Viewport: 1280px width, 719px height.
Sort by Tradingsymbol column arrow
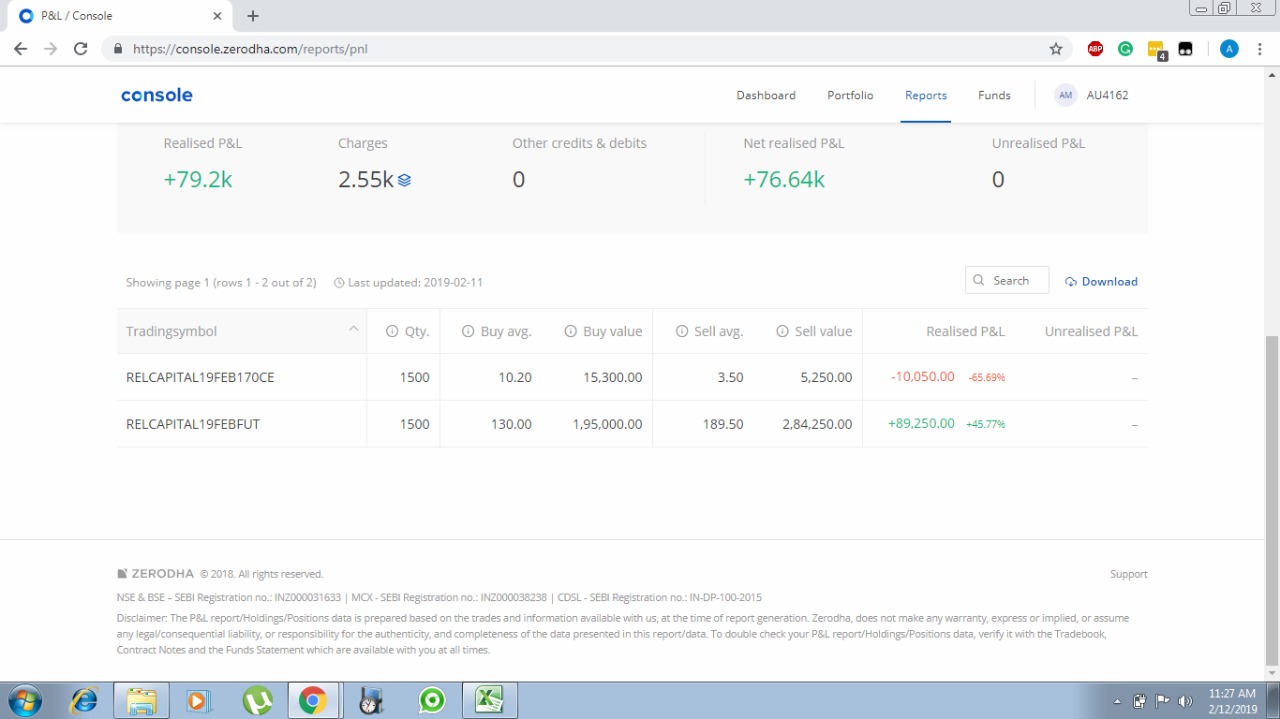coord(353,329)
